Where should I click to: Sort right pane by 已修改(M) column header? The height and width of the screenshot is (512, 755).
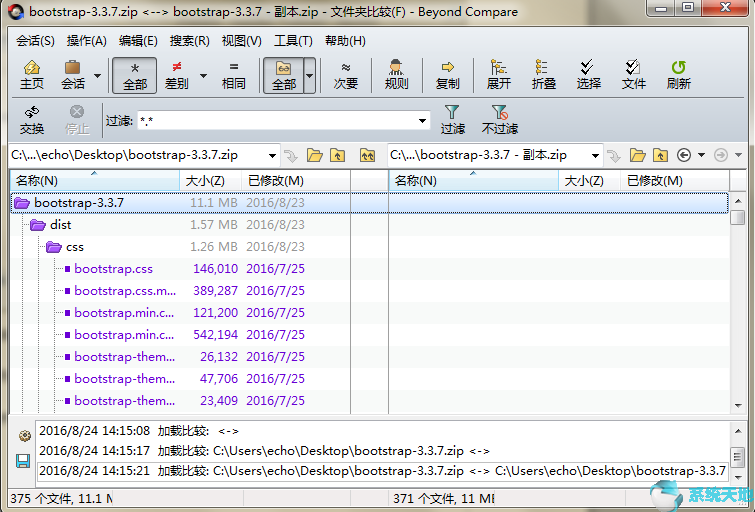674,181
